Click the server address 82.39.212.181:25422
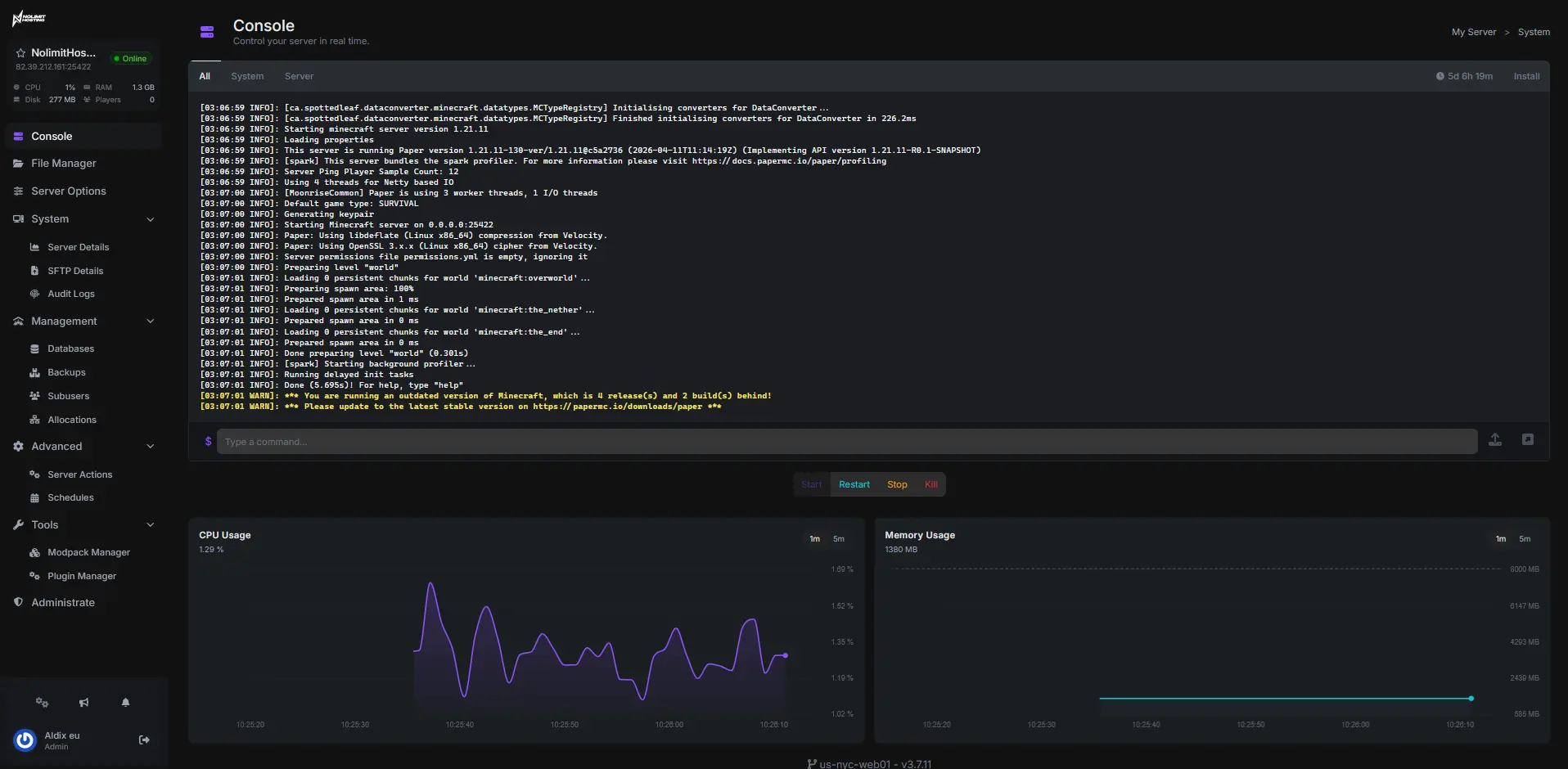This screenshot has width=1568, height=769. (53, 67)
